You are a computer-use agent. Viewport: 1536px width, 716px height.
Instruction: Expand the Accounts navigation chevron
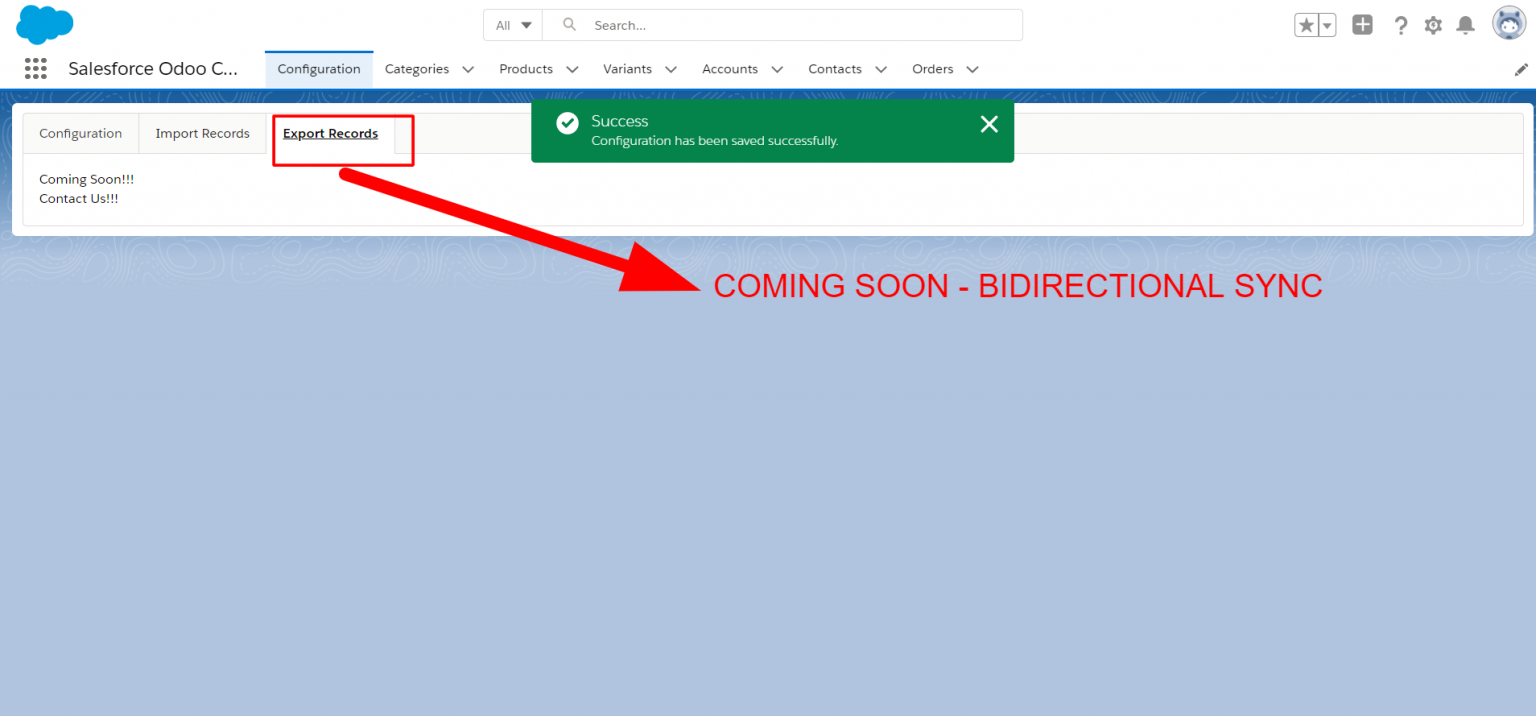pyautogui.click(x=777, y=69)
